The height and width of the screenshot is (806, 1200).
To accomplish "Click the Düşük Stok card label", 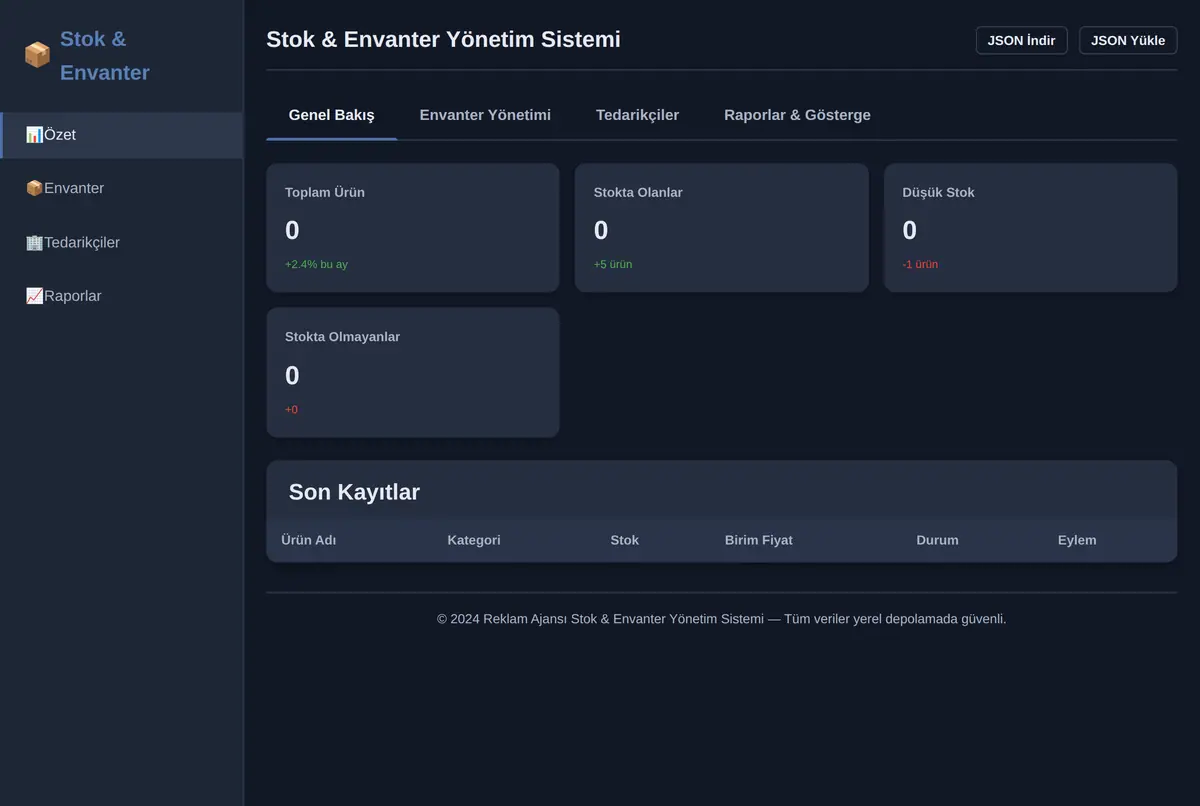I will tap(938, 192).
